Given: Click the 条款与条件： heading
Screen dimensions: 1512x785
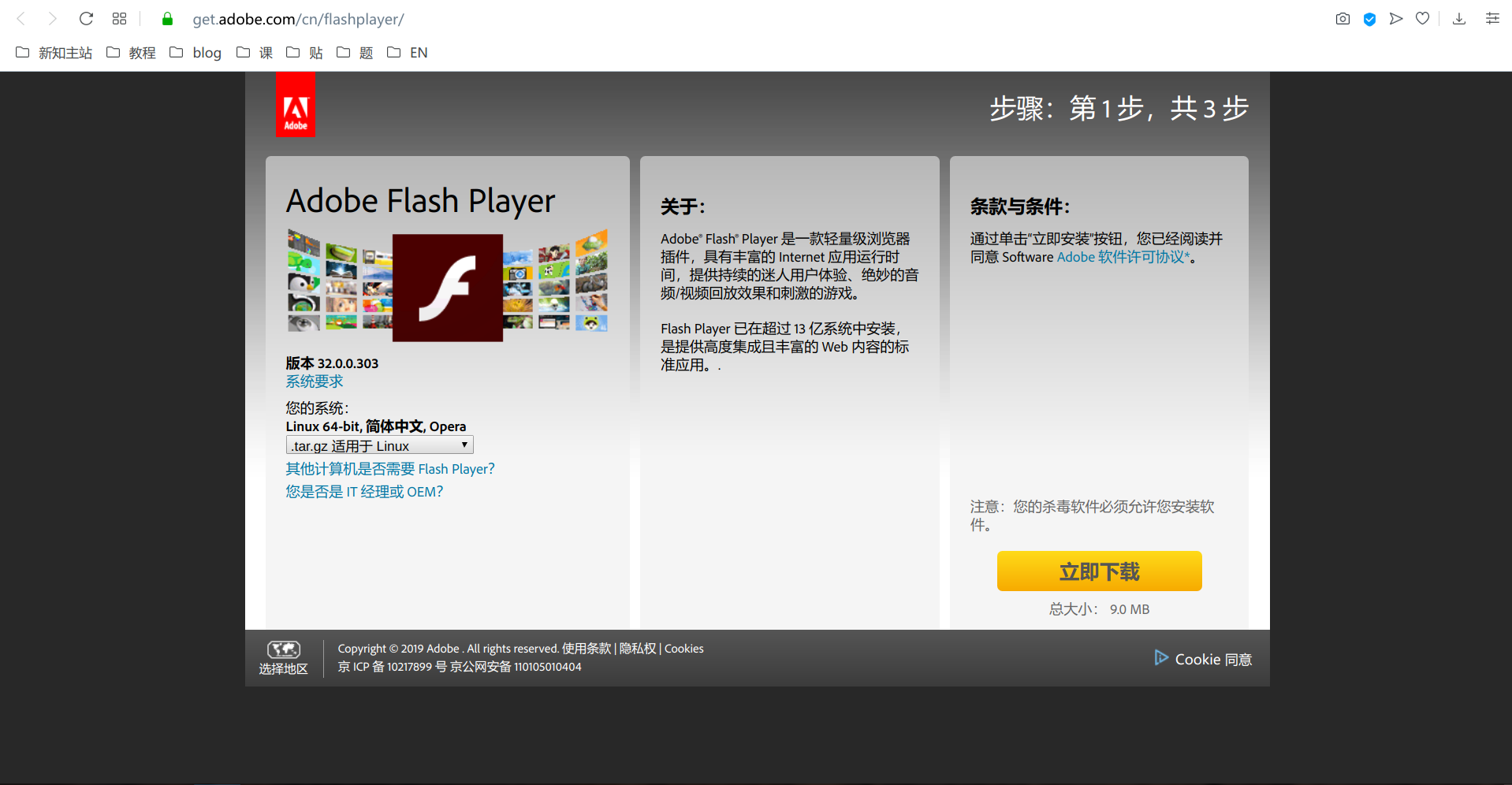Looking at the screenshot, I should click(1020, 206).
